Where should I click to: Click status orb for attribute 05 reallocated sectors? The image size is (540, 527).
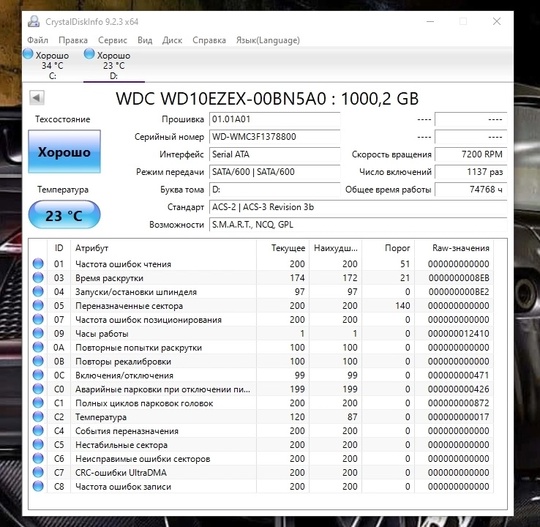(x=38, y=305)
